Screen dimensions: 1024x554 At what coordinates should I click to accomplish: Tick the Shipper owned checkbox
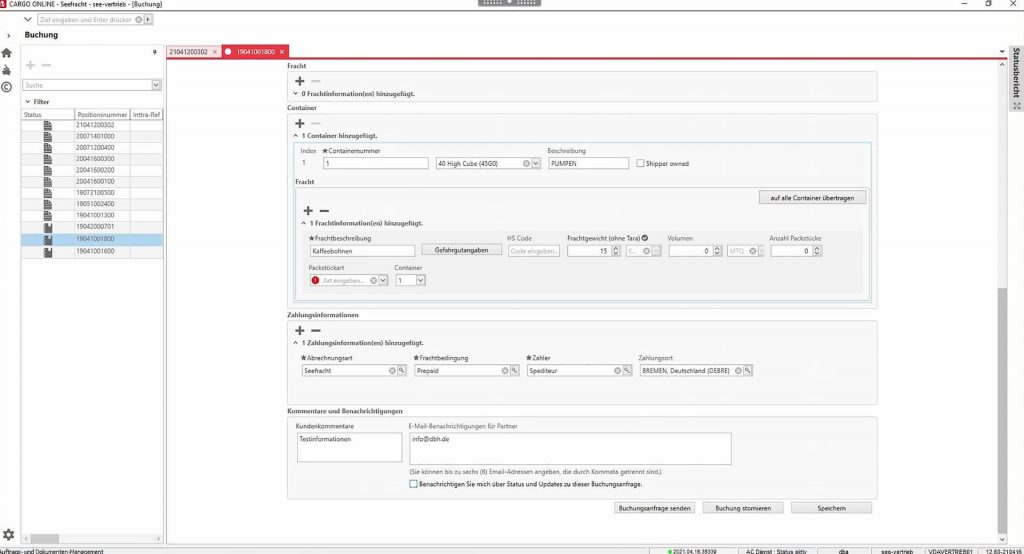coord(640,163)
